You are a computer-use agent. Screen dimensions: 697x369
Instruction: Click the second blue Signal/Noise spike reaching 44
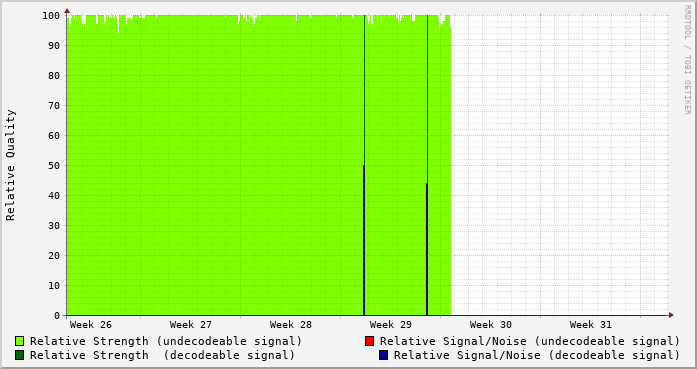tap(427, 249)
